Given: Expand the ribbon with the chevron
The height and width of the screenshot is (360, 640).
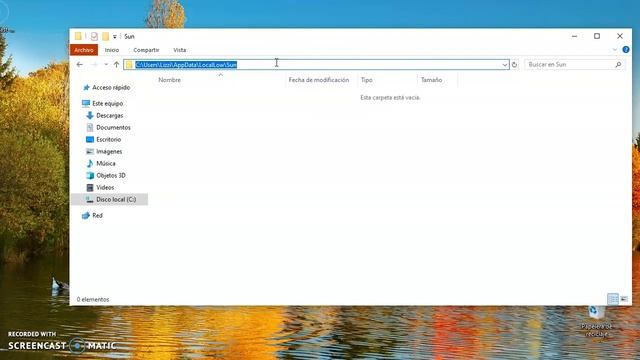Looking at the screenshot, I should click(x=615, y=50).
